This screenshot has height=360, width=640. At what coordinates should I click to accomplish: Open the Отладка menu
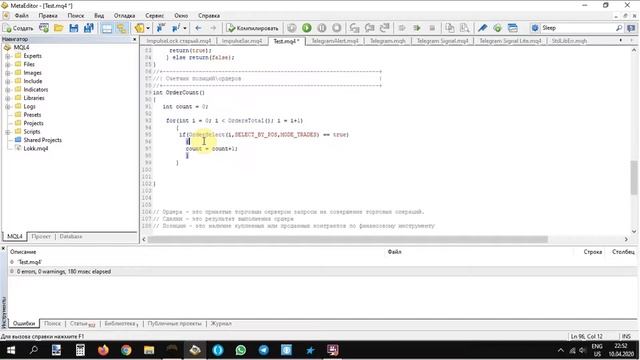[x=124, y=16]
